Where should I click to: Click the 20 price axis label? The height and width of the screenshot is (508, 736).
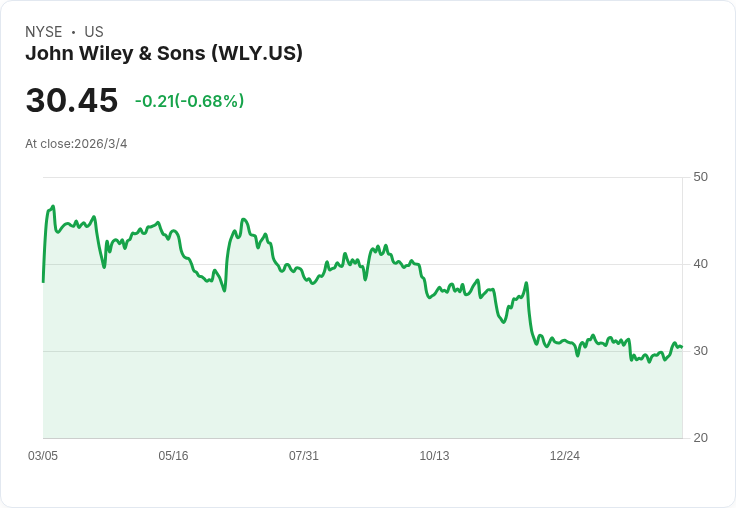(x=700, y=438)
